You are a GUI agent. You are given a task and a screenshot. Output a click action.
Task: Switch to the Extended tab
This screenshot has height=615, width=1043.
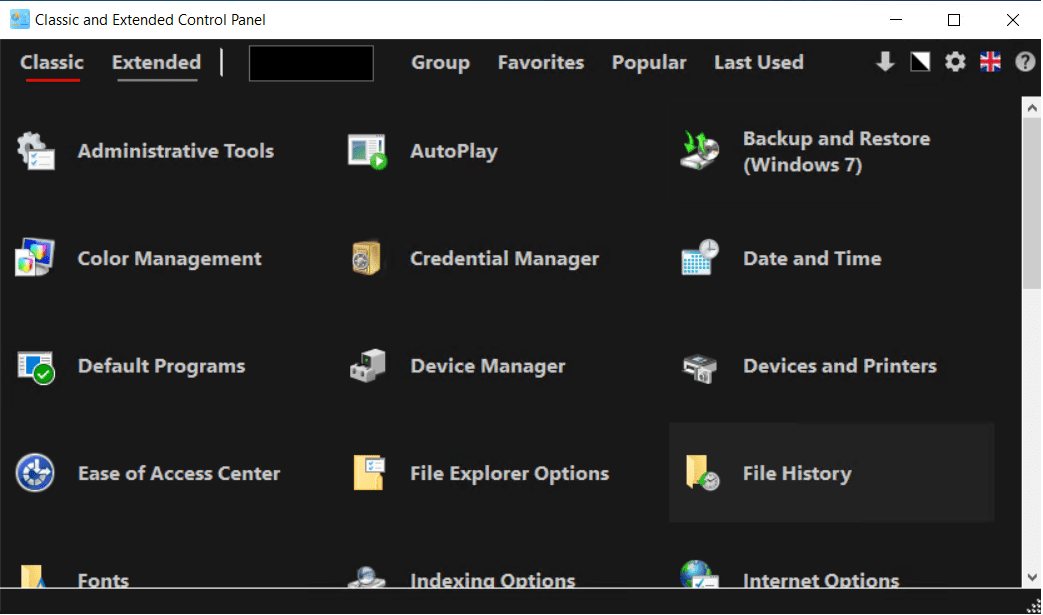coord(156,62)
